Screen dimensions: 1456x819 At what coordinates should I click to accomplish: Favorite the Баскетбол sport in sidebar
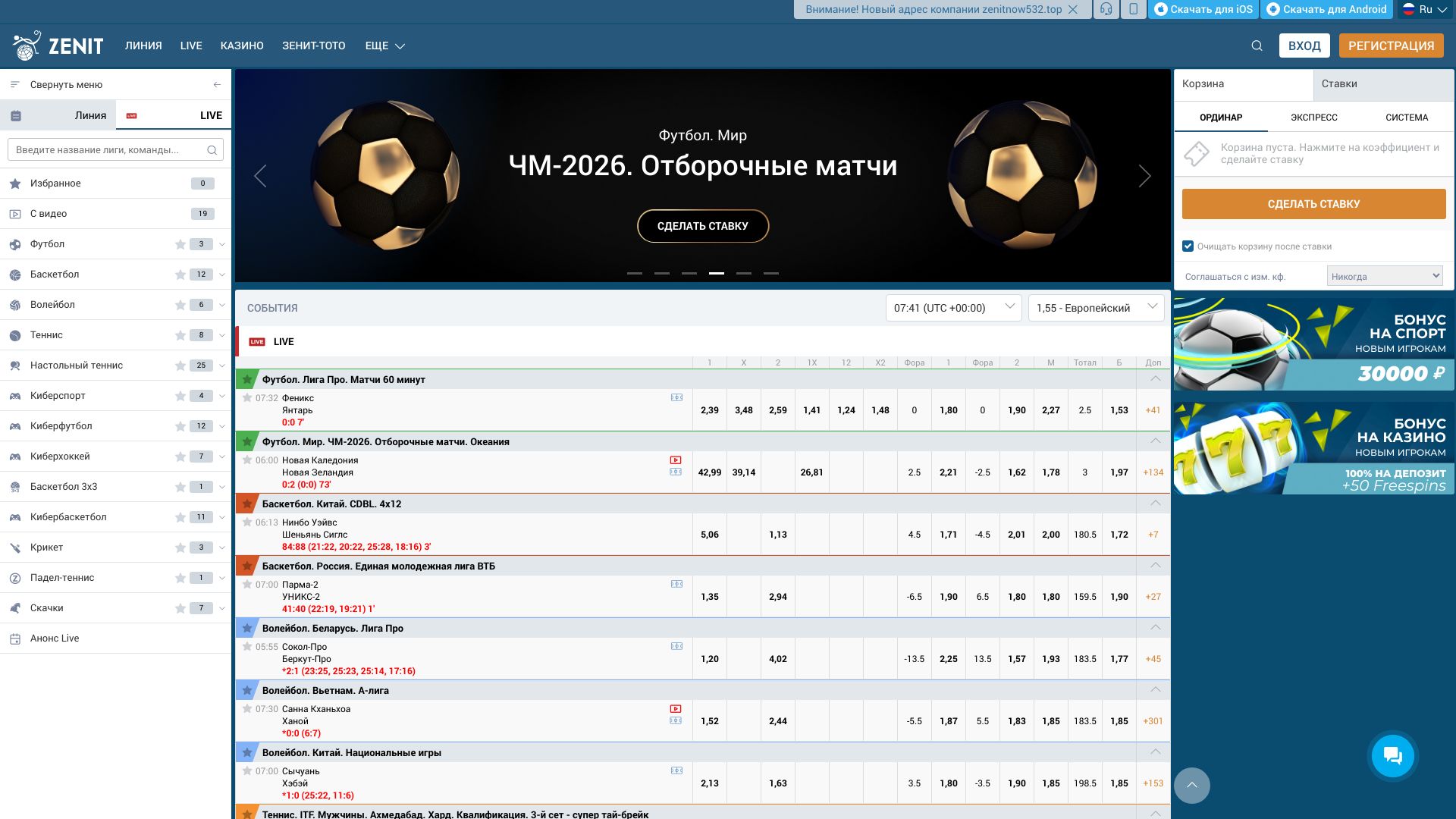pyautogui.click(x=180, y=275)
